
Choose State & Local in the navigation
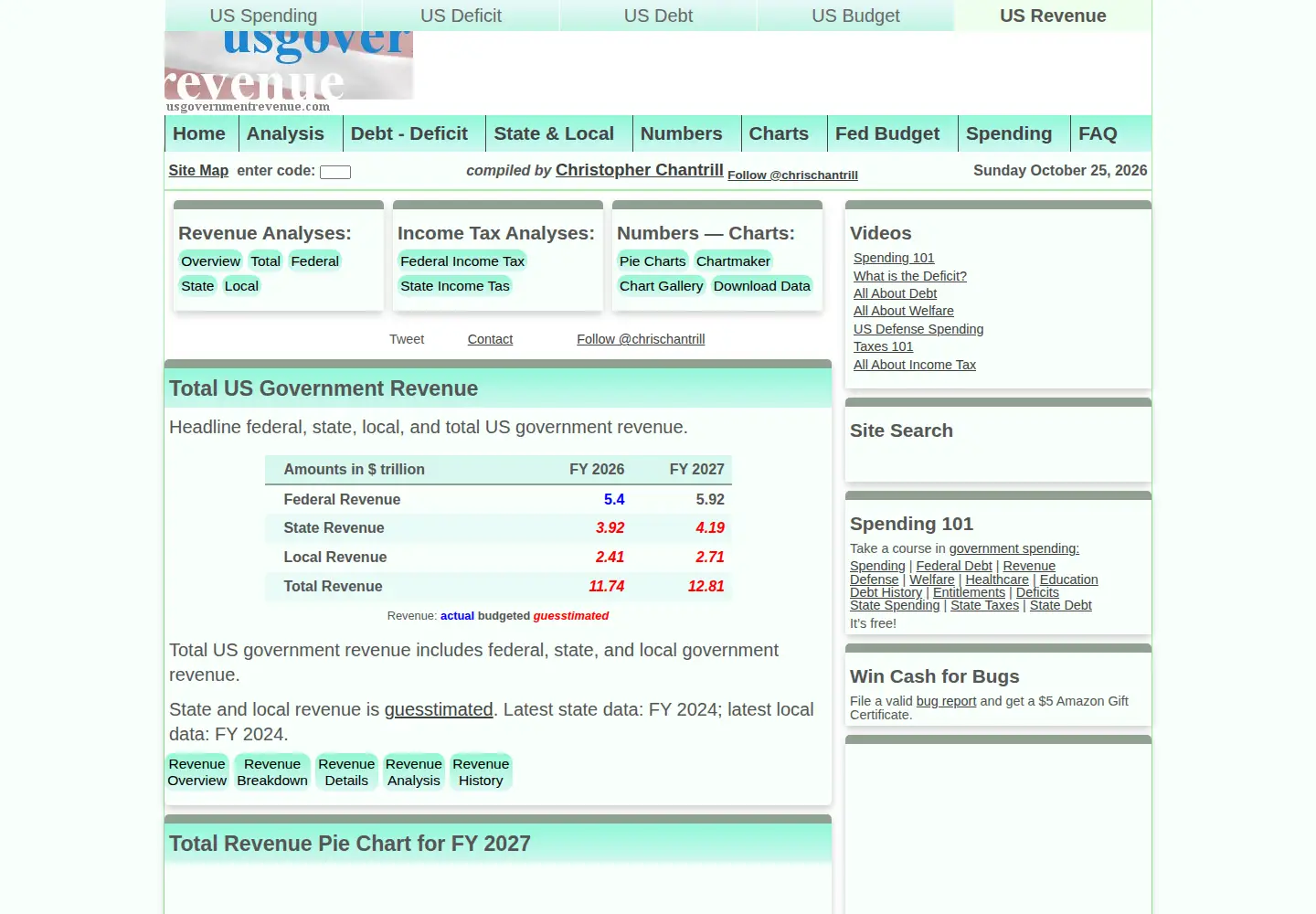click(554, 133)
